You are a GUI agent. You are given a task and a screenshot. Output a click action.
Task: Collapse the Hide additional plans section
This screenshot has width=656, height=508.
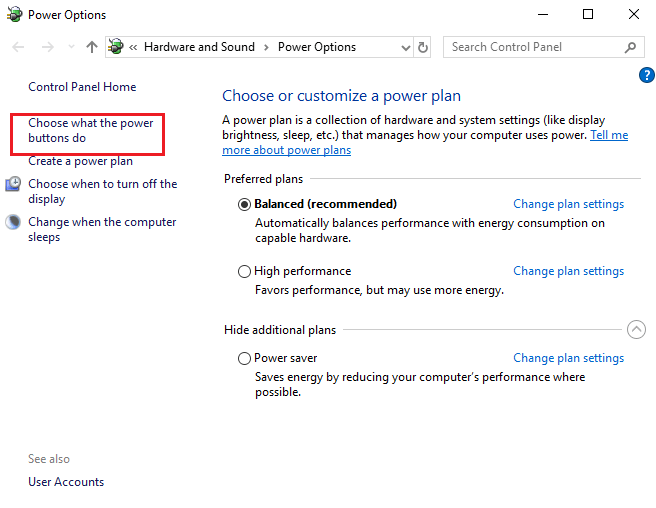pos(636,330)
